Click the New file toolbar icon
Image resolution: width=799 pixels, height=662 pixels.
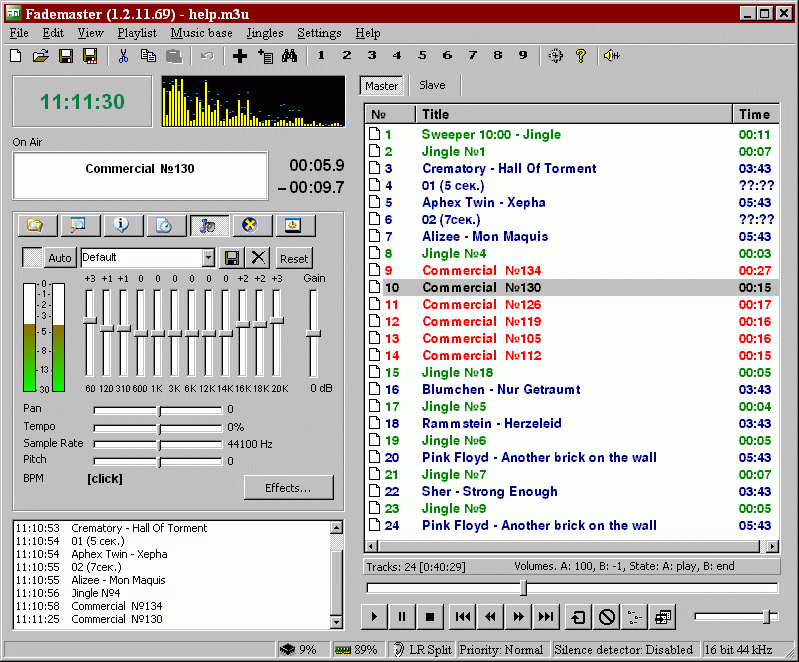click(16, 56)
